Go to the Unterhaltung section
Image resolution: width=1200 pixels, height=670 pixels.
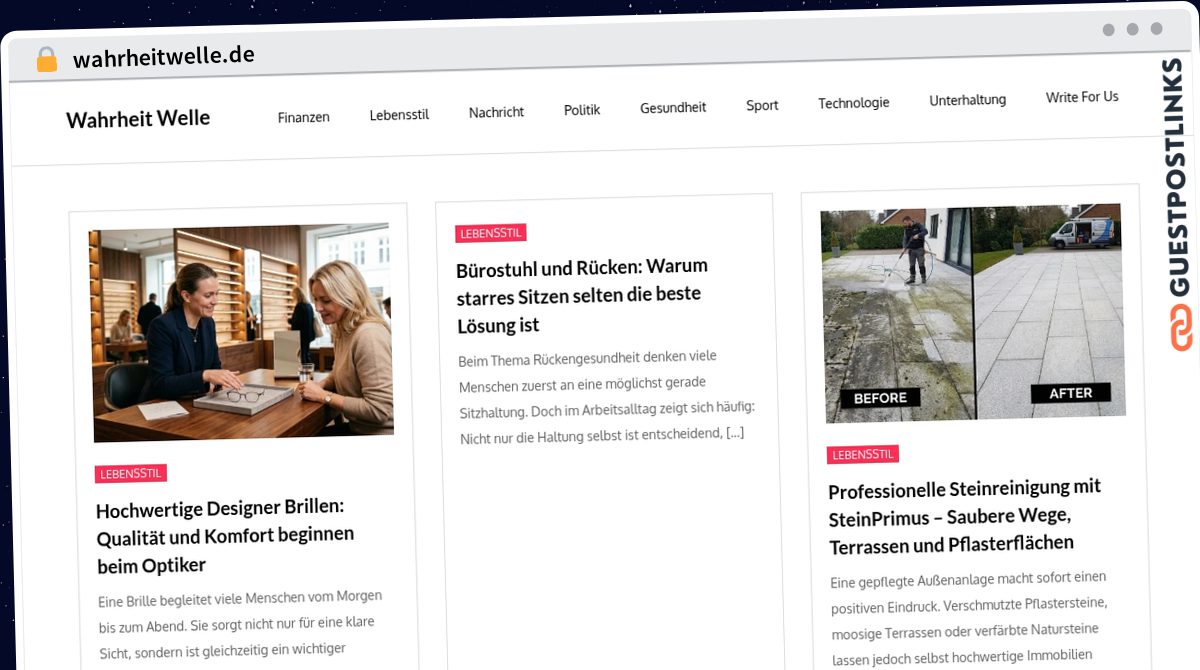click(x=968, y=100)
